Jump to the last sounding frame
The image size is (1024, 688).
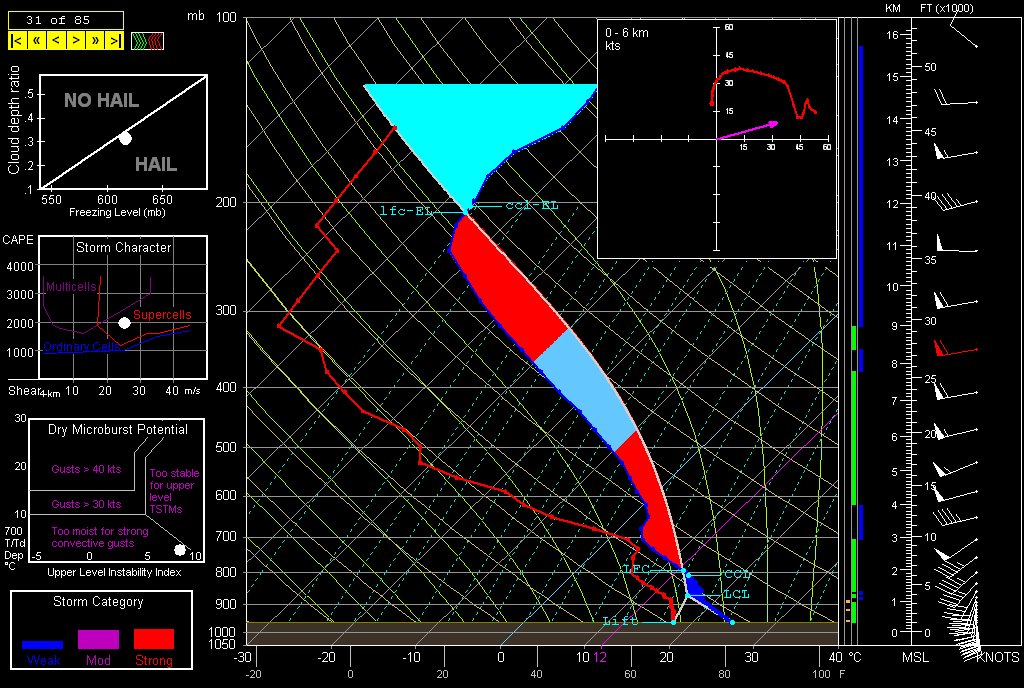coord(115,41)
